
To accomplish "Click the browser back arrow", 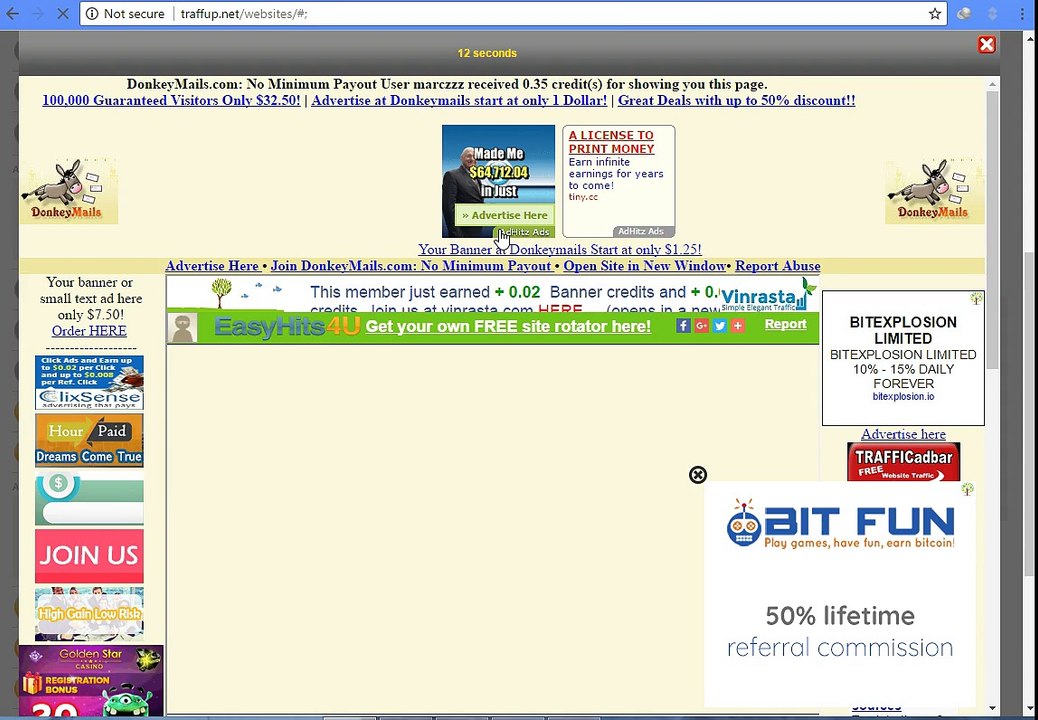I will [12, 13].
